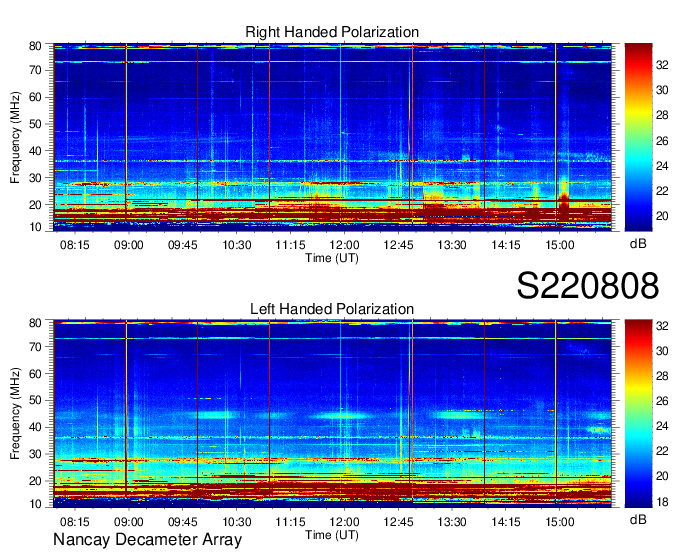Click the 08:15 tick on the bottom plot

point(75,522)
